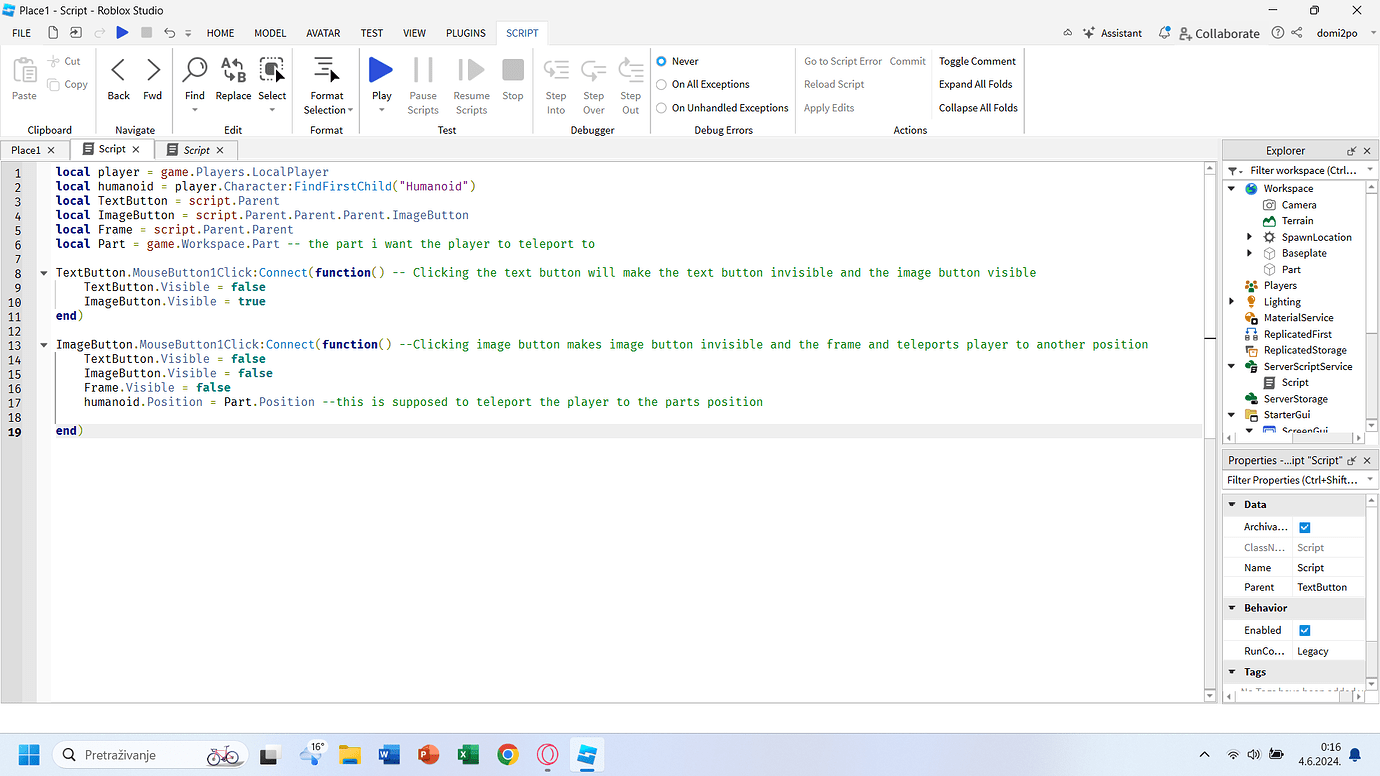Navigate Fwd in script
Image resolution: width=1380 pixels, height=776 pixels.
(x=152, y=79)
